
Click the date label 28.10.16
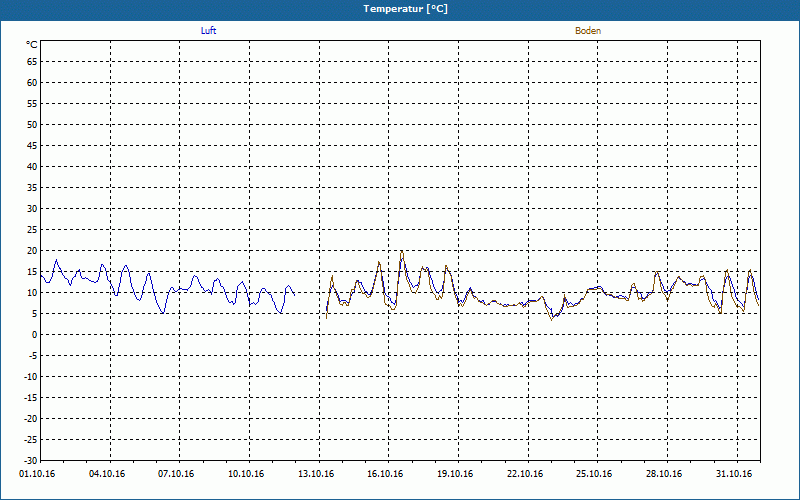[x=664, y=474]
